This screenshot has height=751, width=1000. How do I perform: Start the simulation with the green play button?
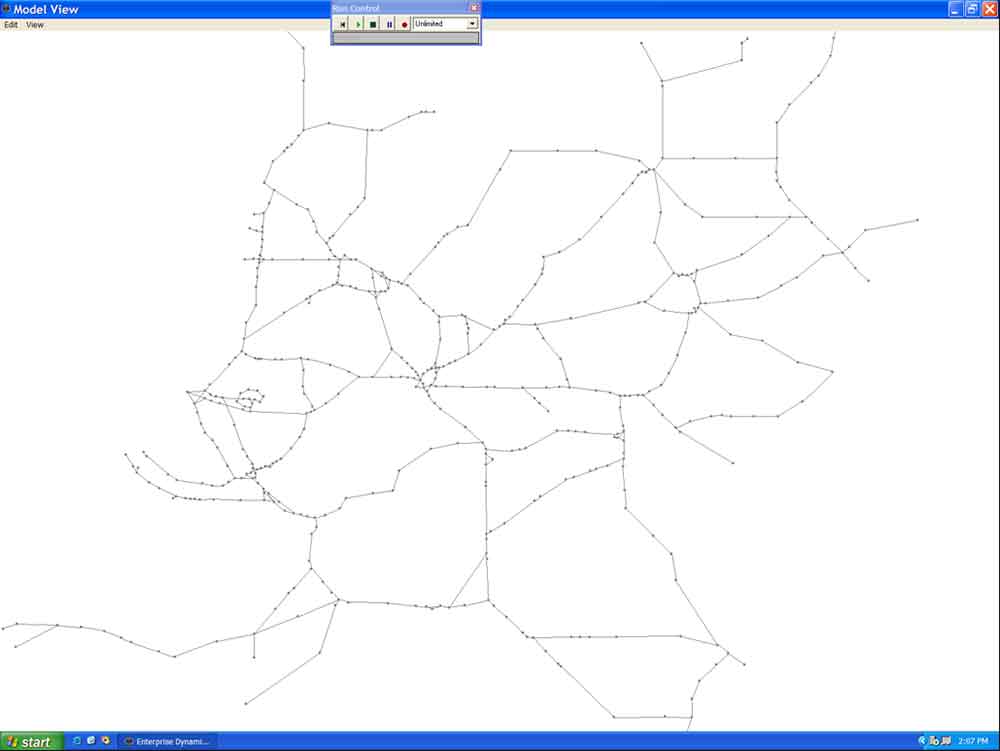point(358,24)
